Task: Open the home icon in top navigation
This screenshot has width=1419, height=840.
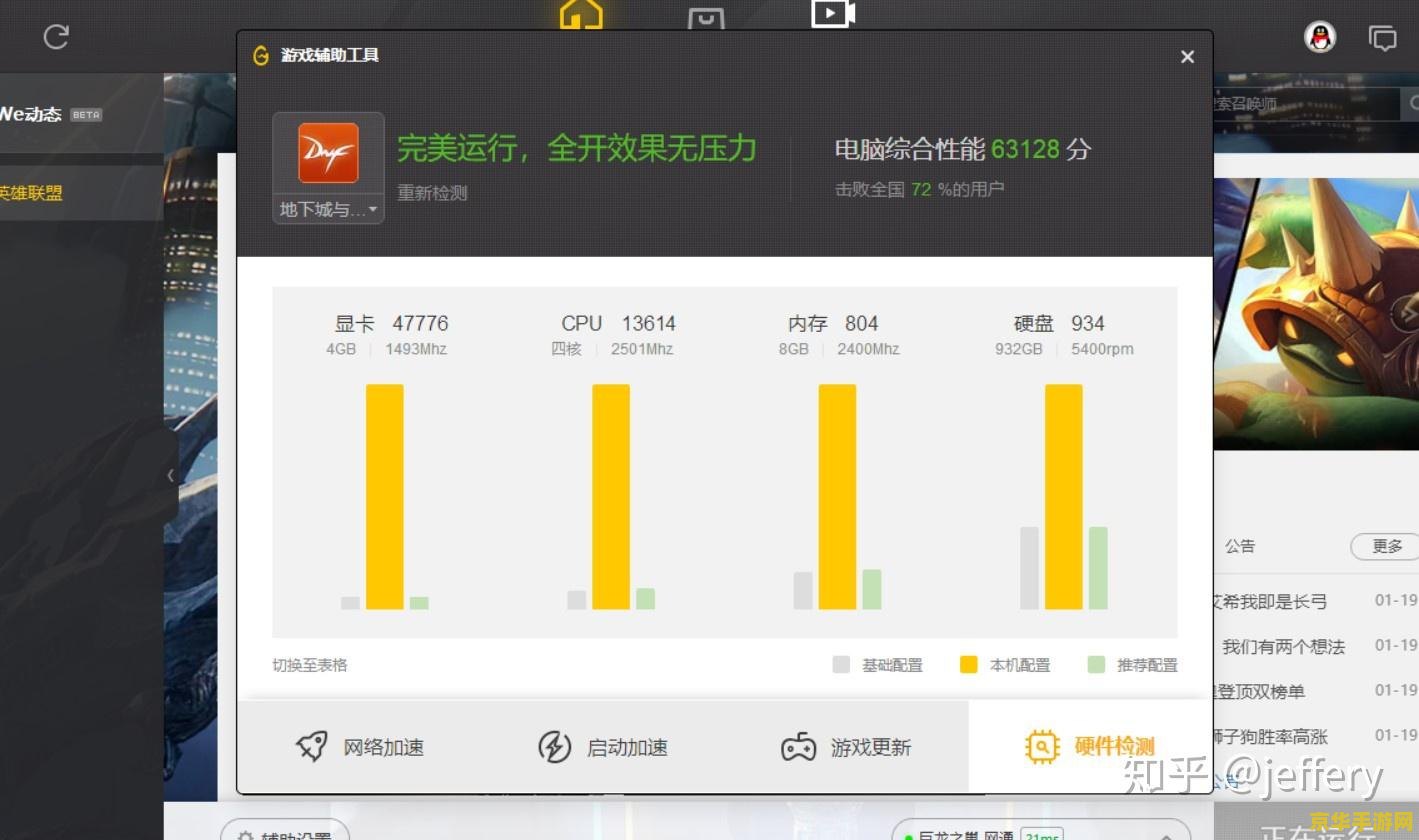Action: point(581,13)
